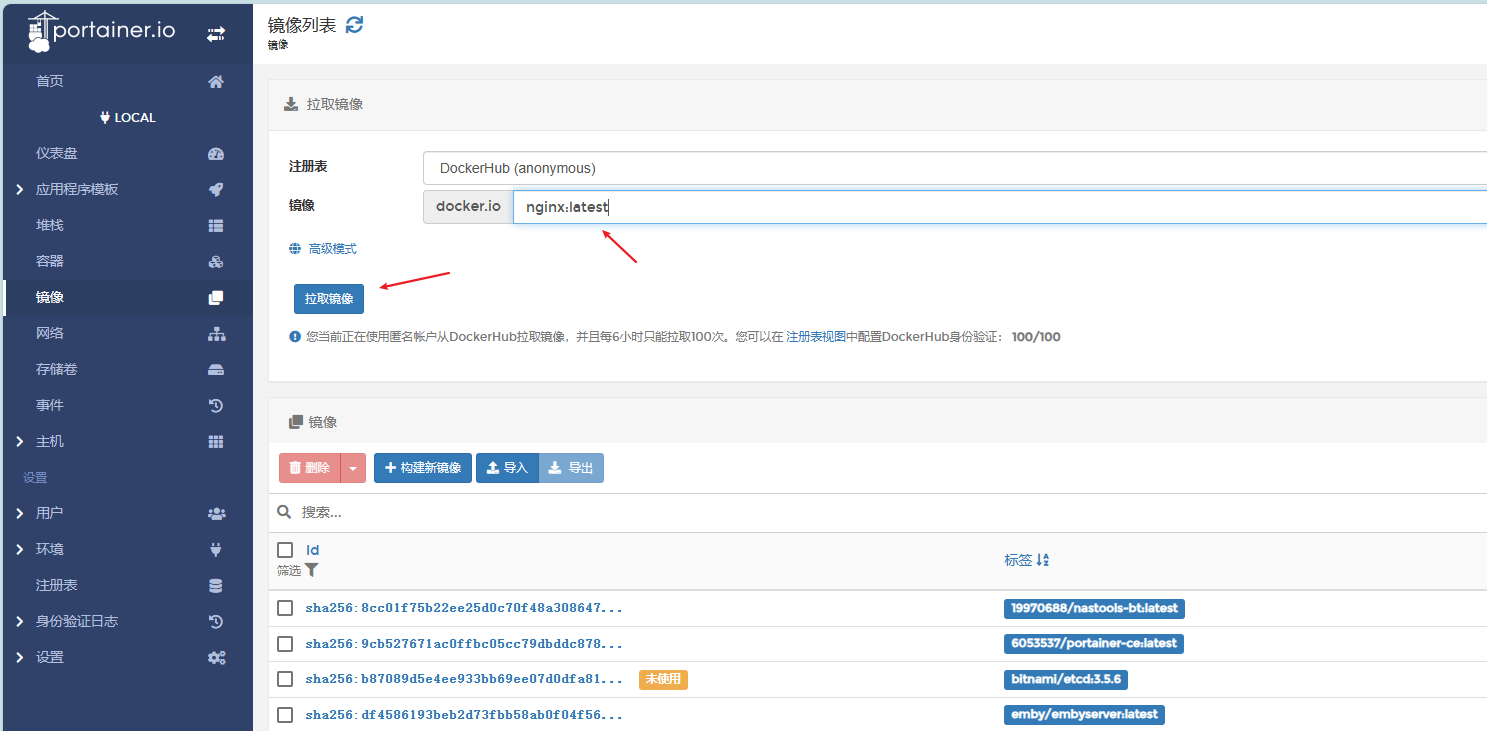Click the home icon beside 首页
This screenshot has width=1487, height=731.
coord(216,82)
